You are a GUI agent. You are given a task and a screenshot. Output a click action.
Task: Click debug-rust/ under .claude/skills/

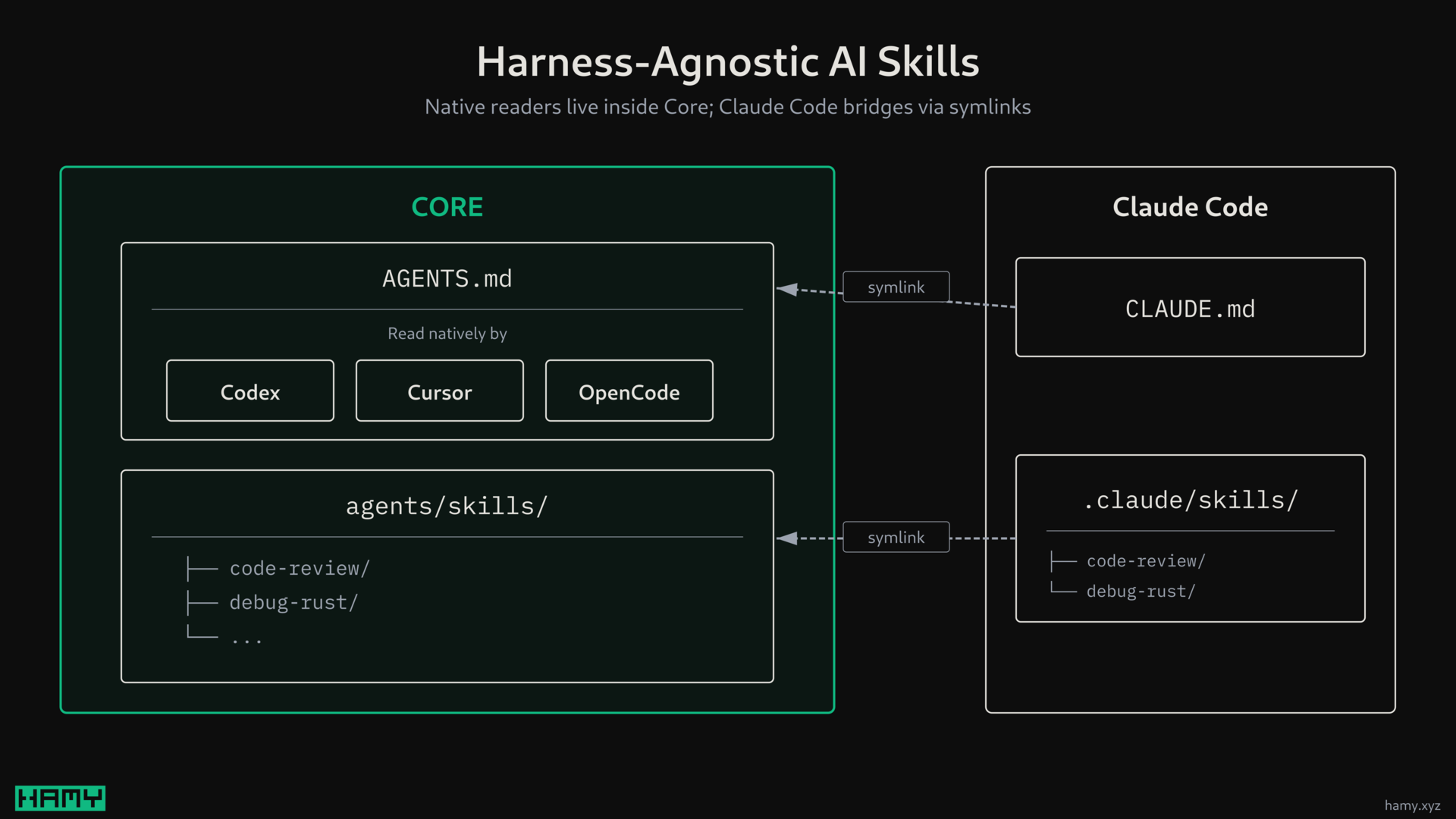1141,591
